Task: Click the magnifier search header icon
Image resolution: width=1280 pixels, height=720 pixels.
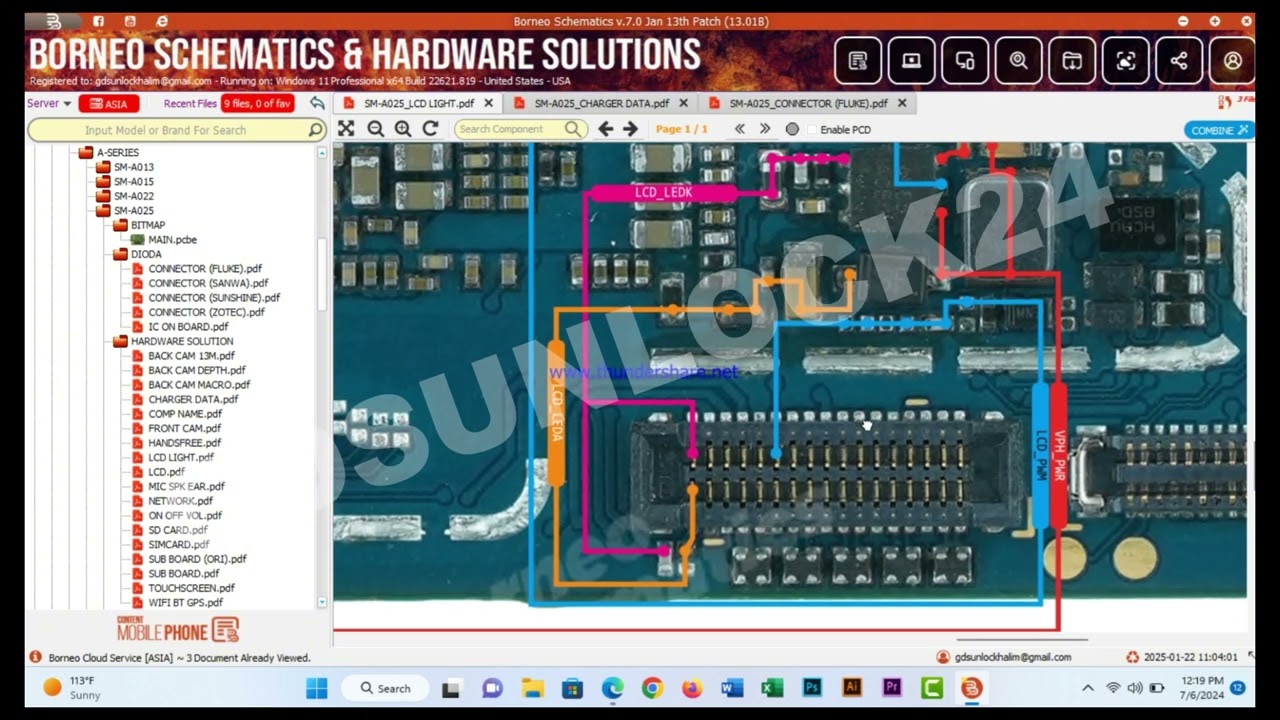Action: (1018, 61)
